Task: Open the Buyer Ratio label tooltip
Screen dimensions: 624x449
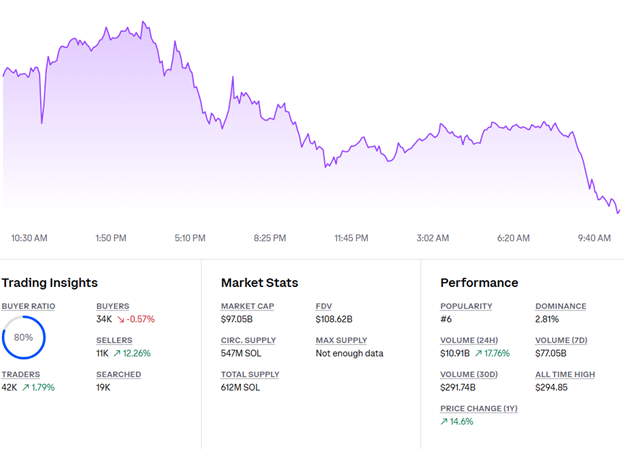Action: pos(28,306)
